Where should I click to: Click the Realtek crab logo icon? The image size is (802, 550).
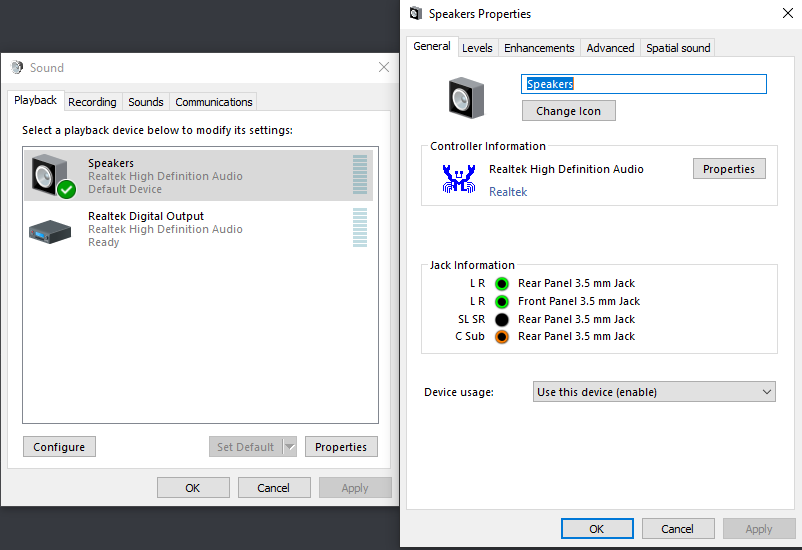[x=459, y=179]
